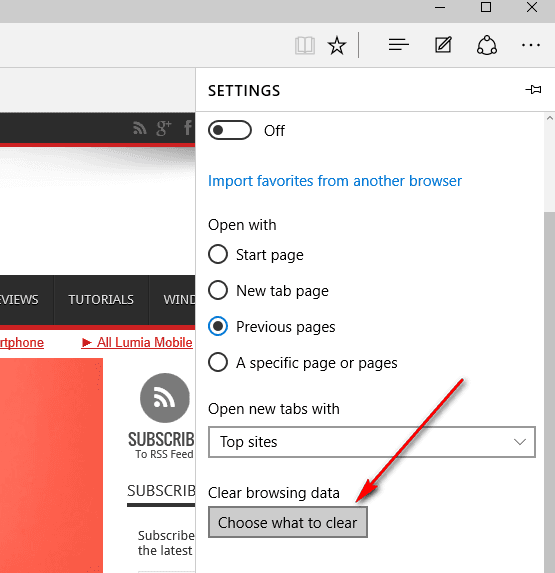This screenshot has width=555, height=573.
Task: Add page to favorites star icon
Action: pos(337,46)
